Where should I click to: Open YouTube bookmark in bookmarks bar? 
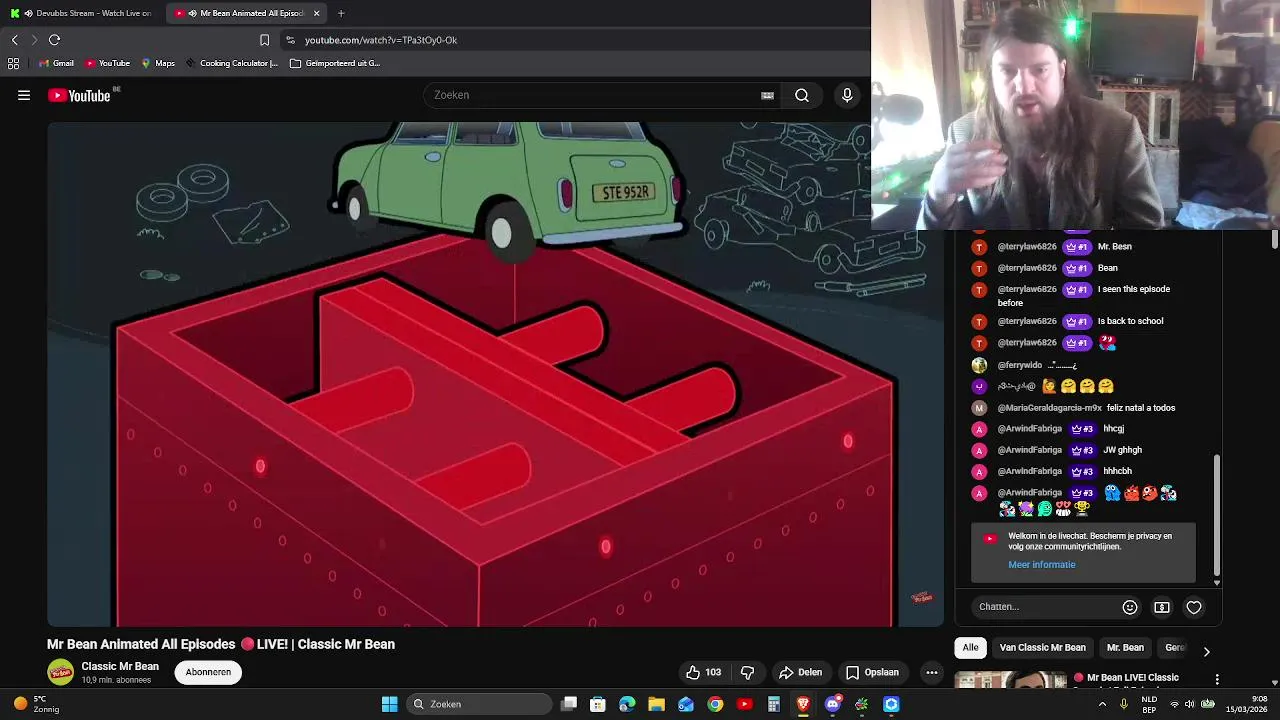click(107, 63)
